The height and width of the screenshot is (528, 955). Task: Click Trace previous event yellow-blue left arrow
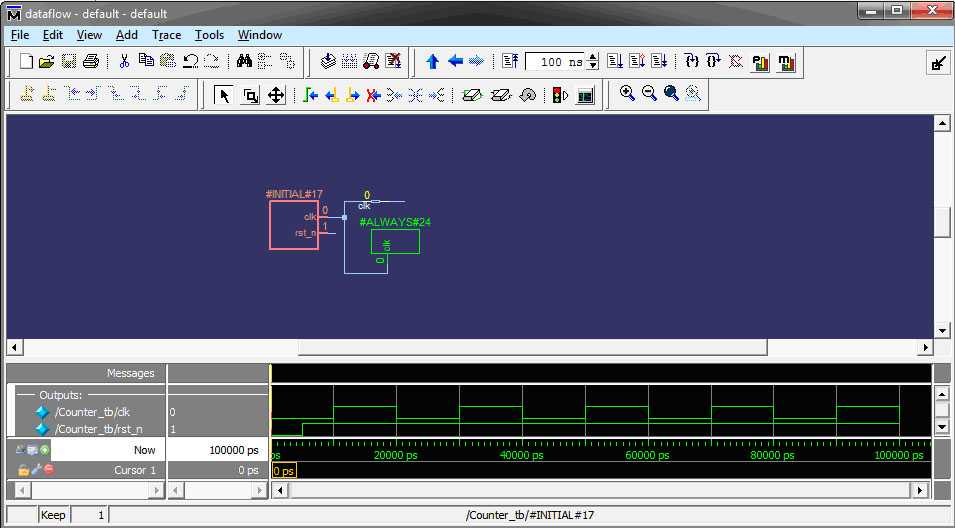(x=331, y=95)
